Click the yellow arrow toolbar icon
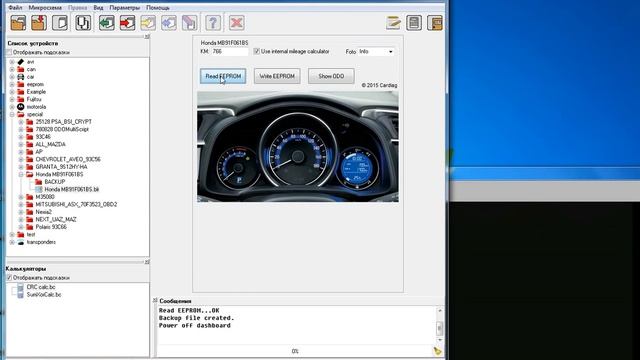This screenshot has width=640, height=360. [x=148, y=23]
